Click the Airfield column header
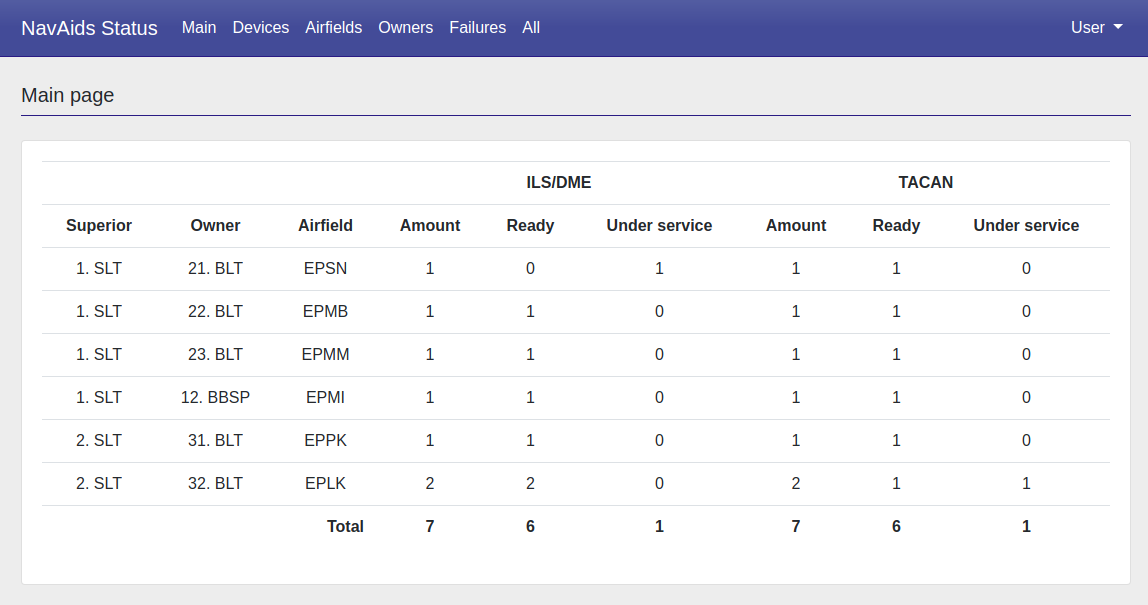1148x605 pixels. coord(325,226)
